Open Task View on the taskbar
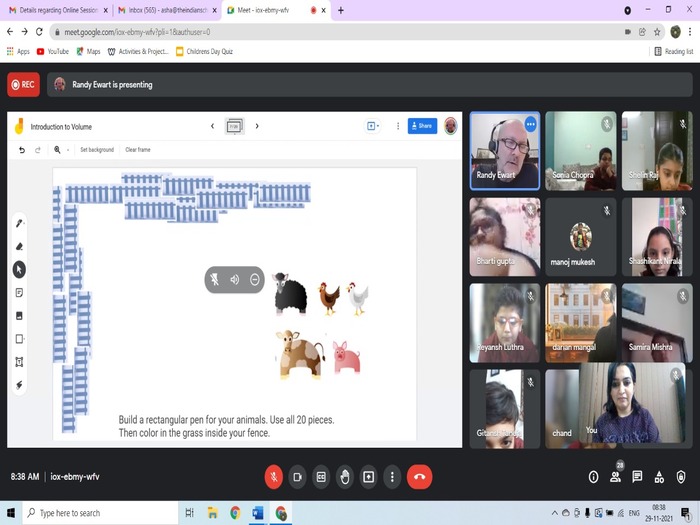Screen dimensions: 700x525 189,513
